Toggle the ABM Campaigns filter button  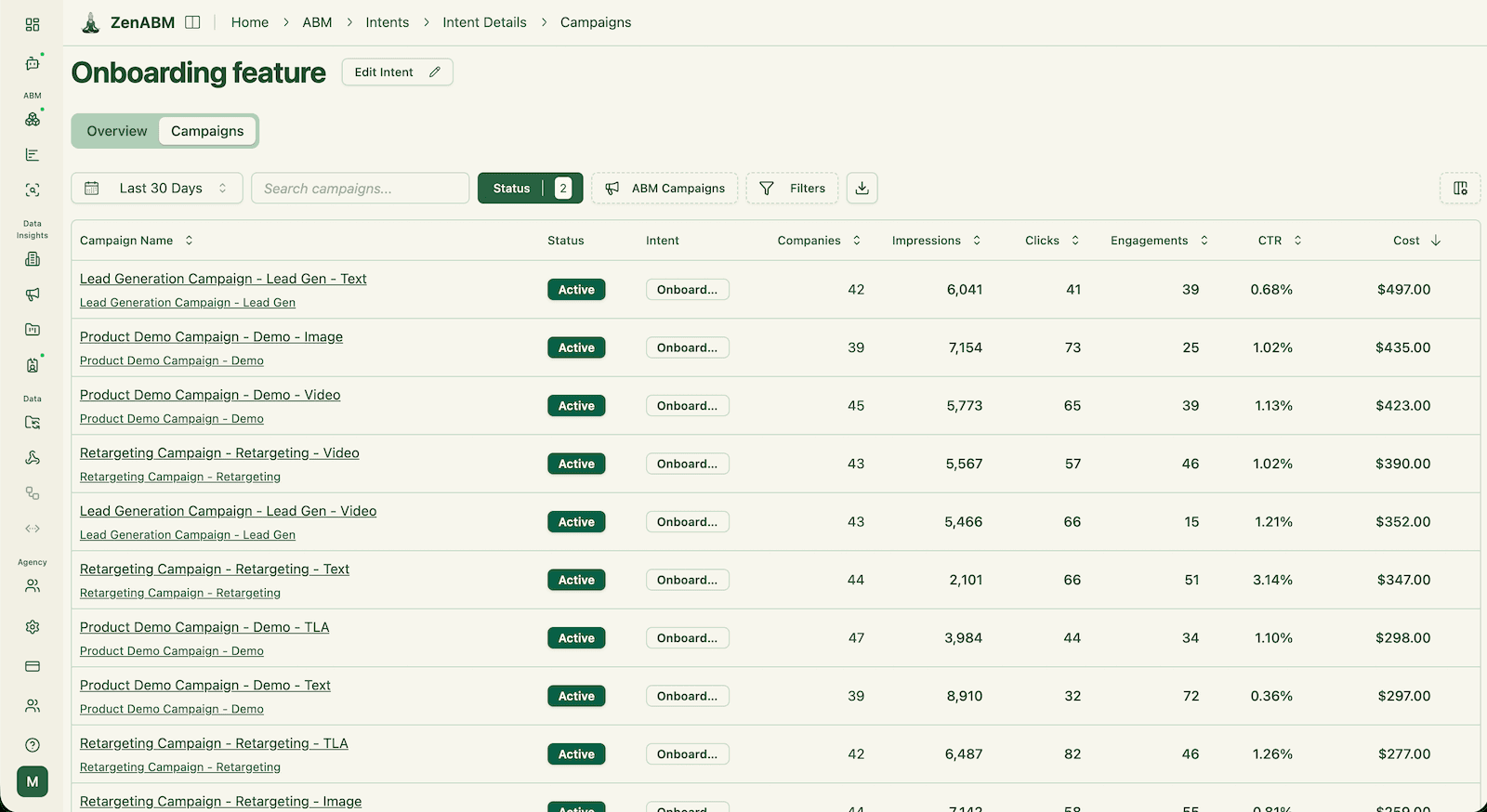(x=665, y=188)
